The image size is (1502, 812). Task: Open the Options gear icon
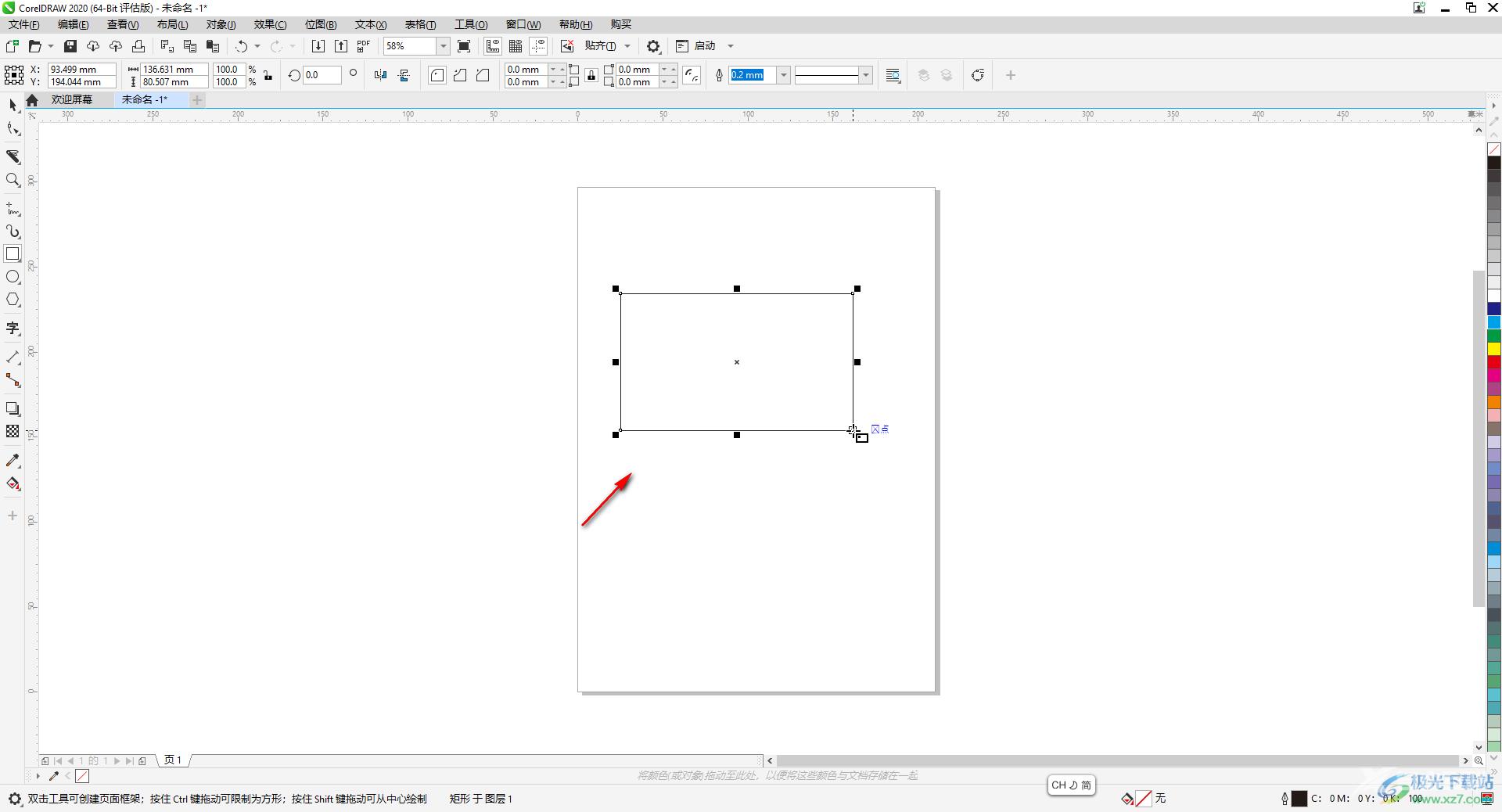point(654,46)
